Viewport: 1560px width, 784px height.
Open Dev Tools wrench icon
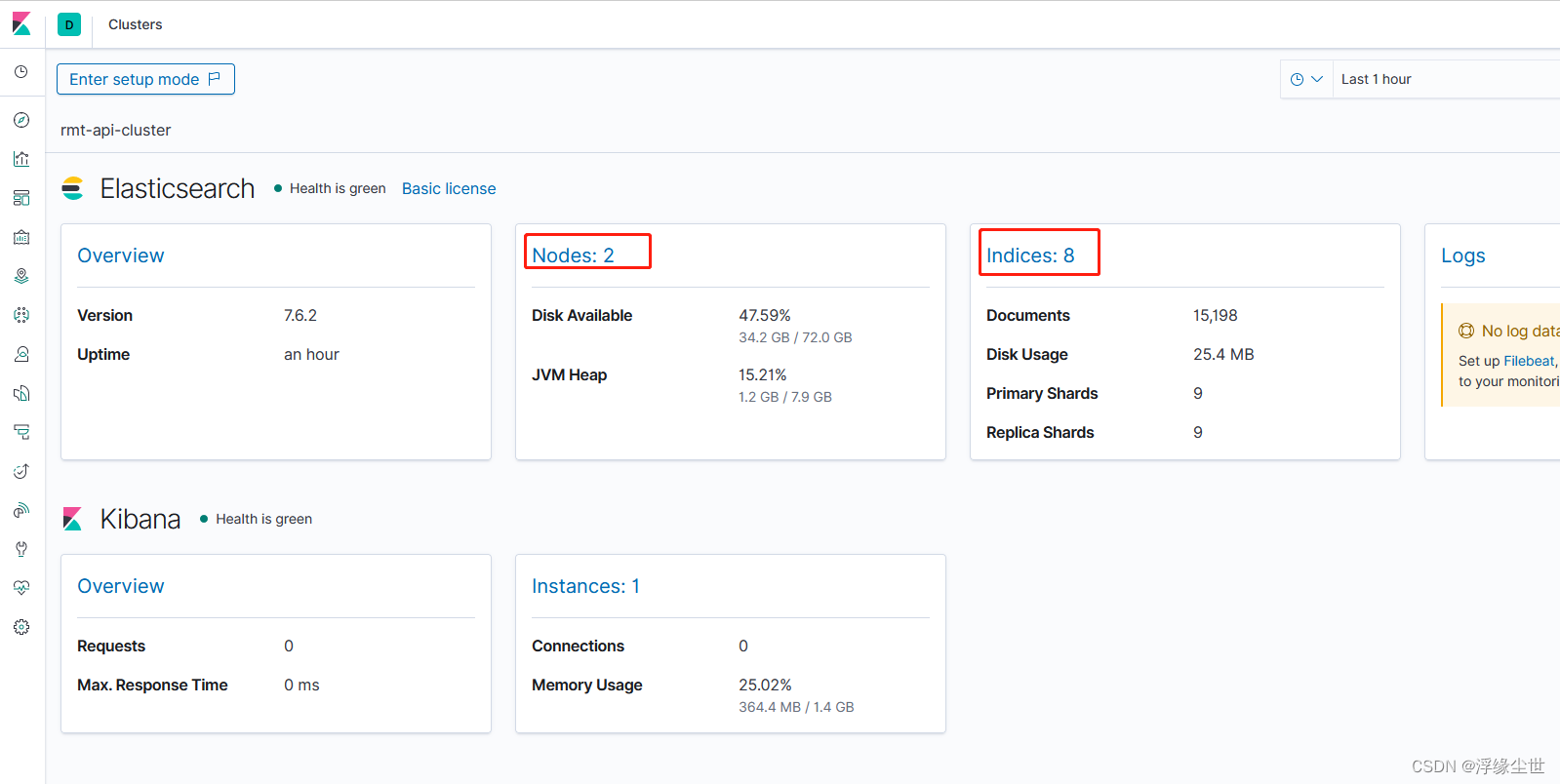(x=21, y=549)
